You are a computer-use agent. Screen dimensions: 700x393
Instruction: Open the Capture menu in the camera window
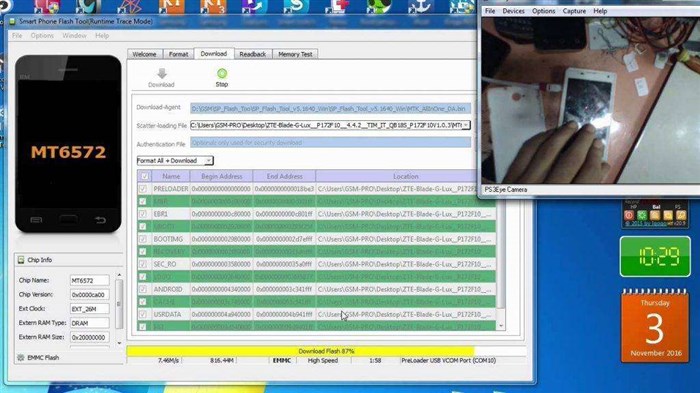(574, 11)
